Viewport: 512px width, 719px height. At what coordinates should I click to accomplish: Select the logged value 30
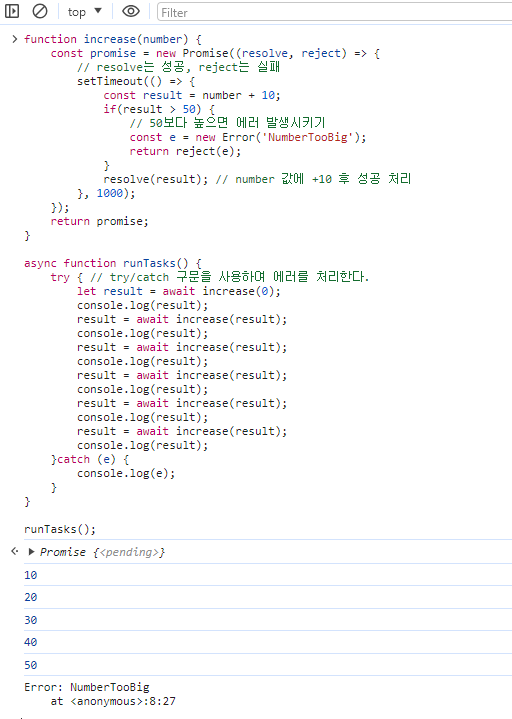31,620
